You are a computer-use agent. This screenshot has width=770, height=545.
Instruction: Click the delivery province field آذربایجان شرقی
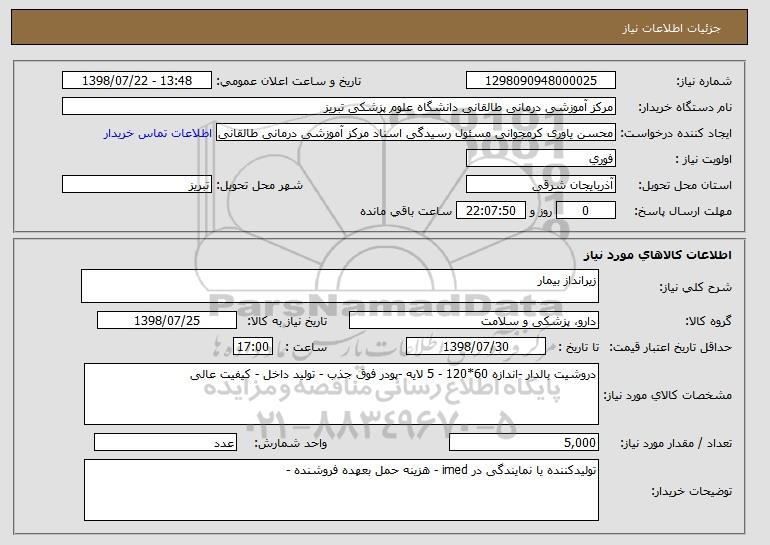[x=541, y=185]
